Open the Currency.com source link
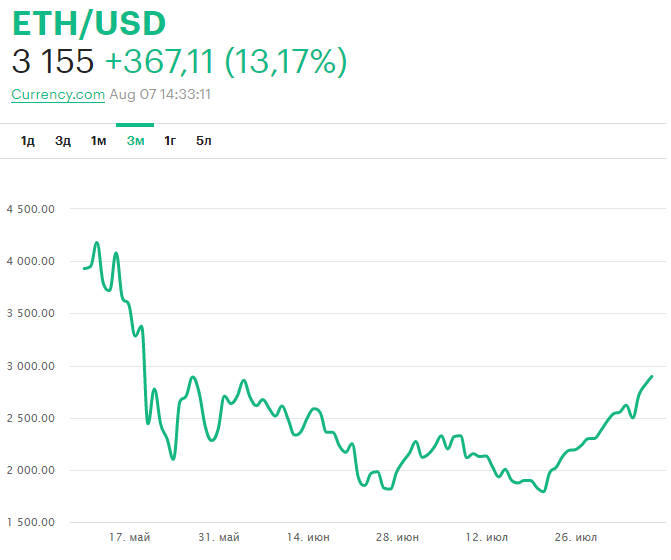 pos(58,95)
